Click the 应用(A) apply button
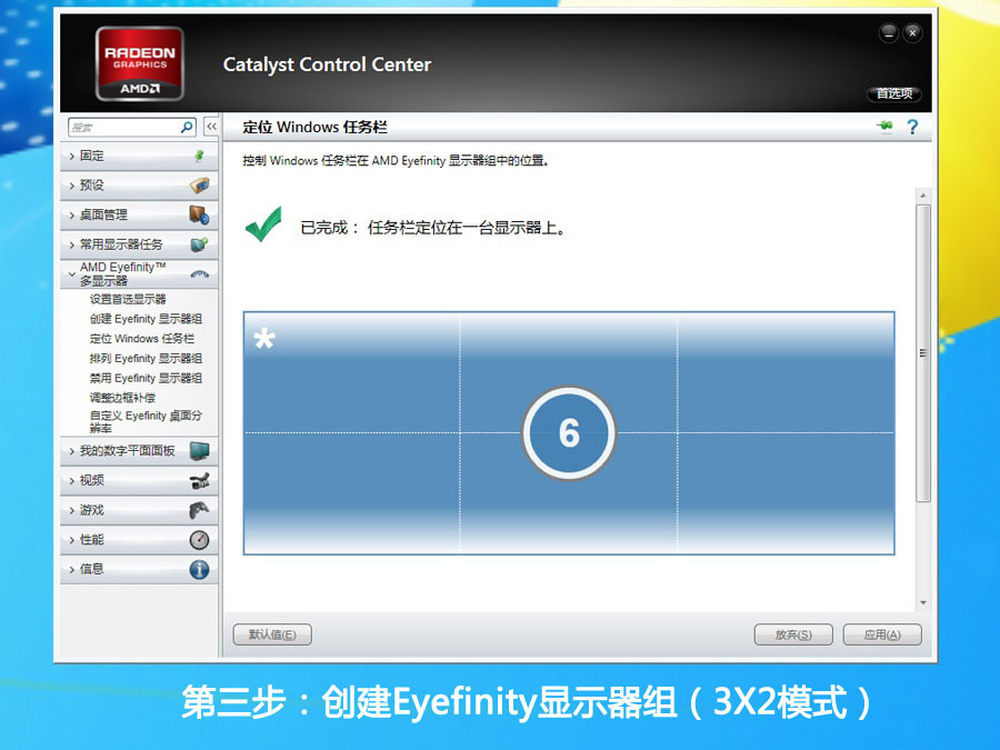1000x750 pixels. coord(881,635)
